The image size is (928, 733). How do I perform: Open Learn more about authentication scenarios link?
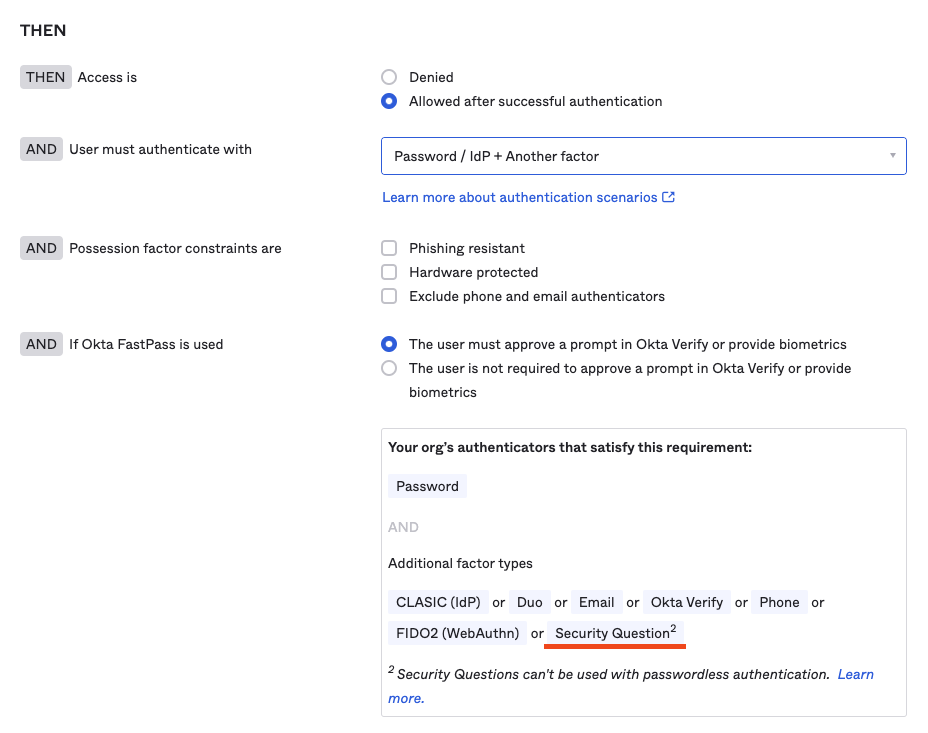pos(520,197)
